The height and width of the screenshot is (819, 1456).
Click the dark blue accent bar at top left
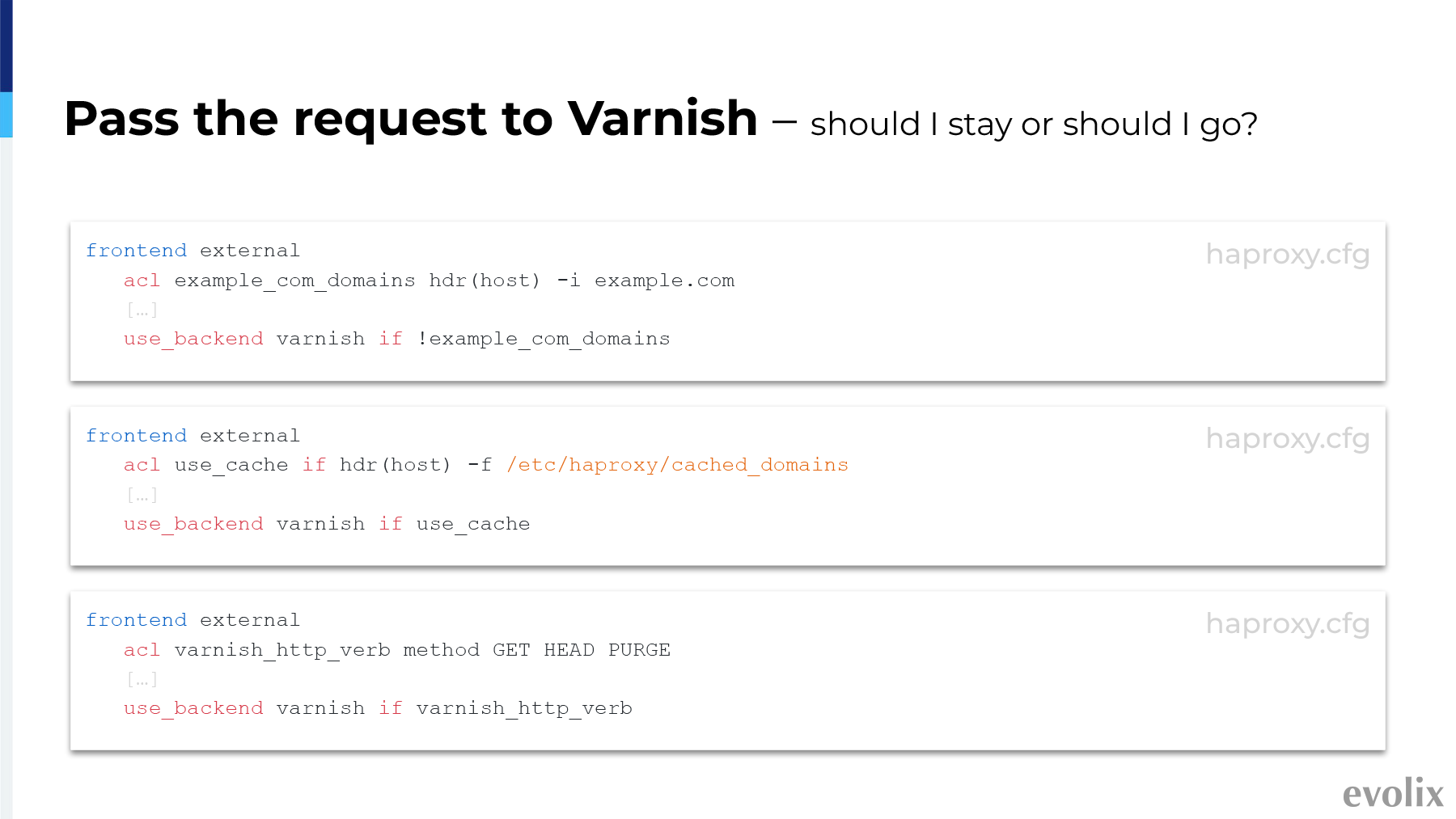6,46
